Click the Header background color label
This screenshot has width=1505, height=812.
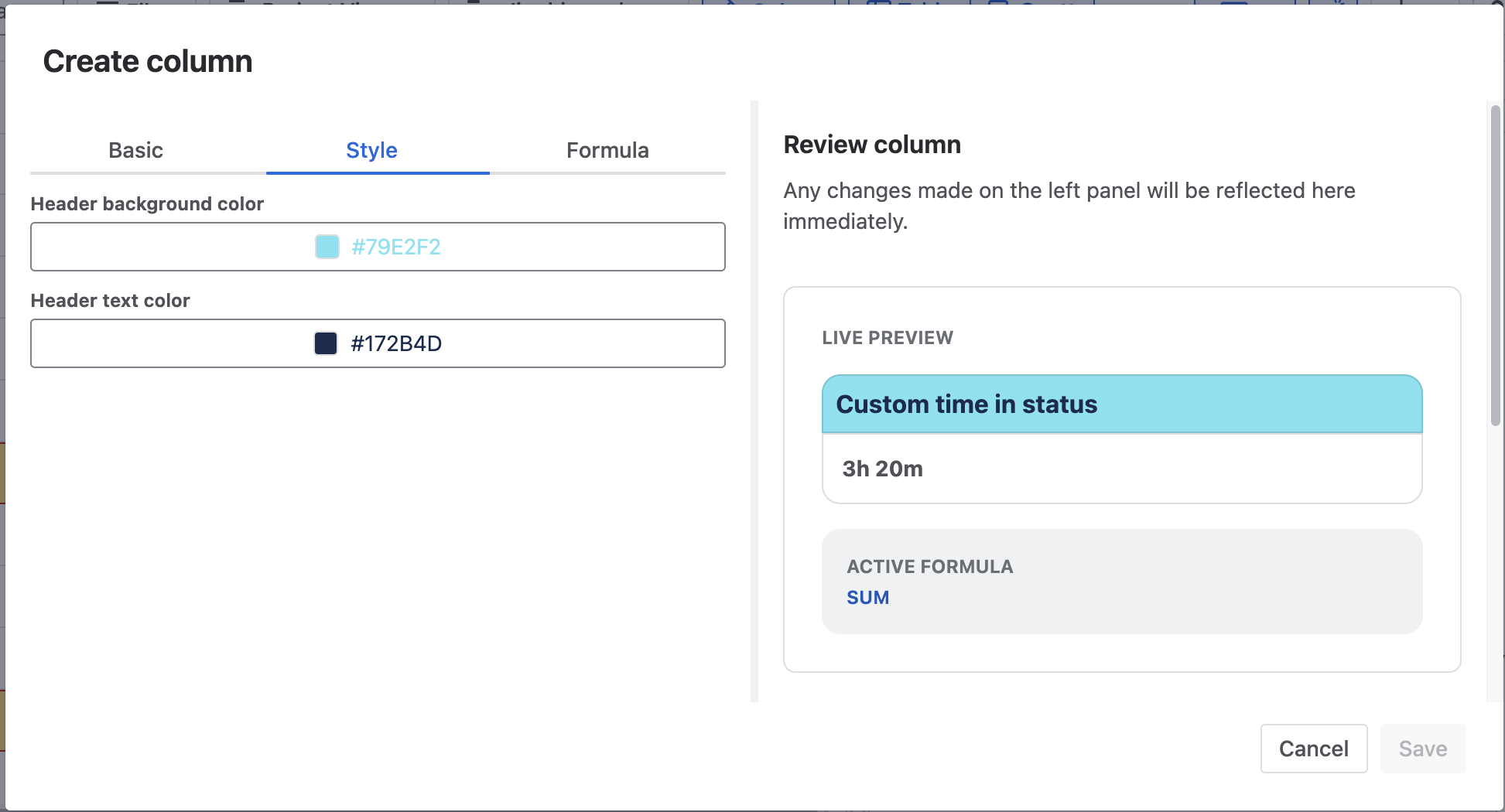(147, 203)
